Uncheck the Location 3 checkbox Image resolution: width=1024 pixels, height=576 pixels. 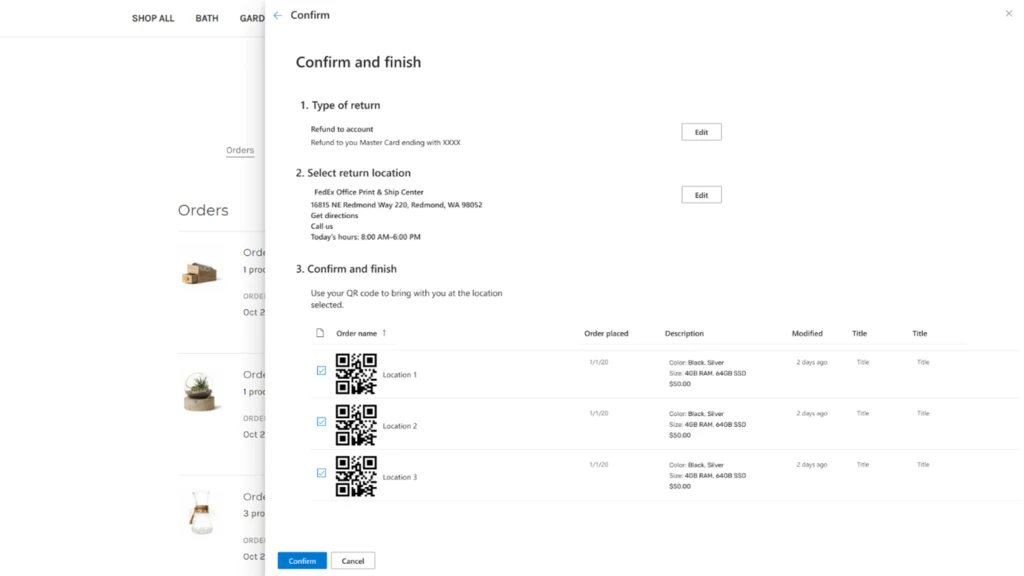(321, 472)
